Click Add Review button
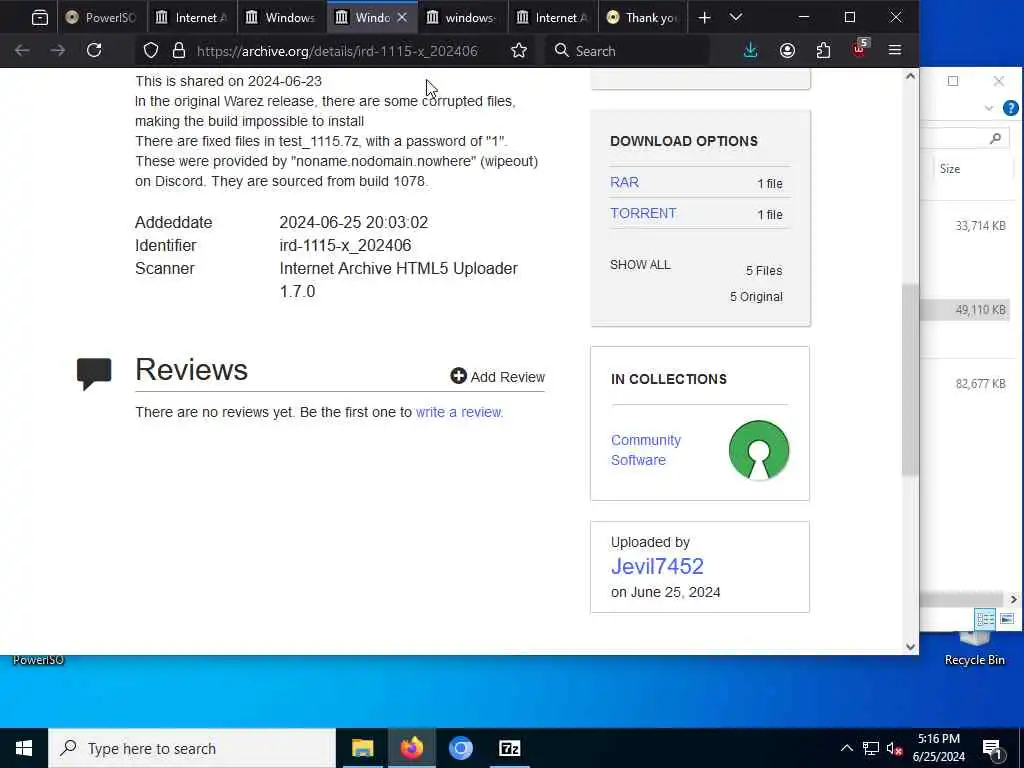Viewport: 1024px width, 768px height. [498, 377]
